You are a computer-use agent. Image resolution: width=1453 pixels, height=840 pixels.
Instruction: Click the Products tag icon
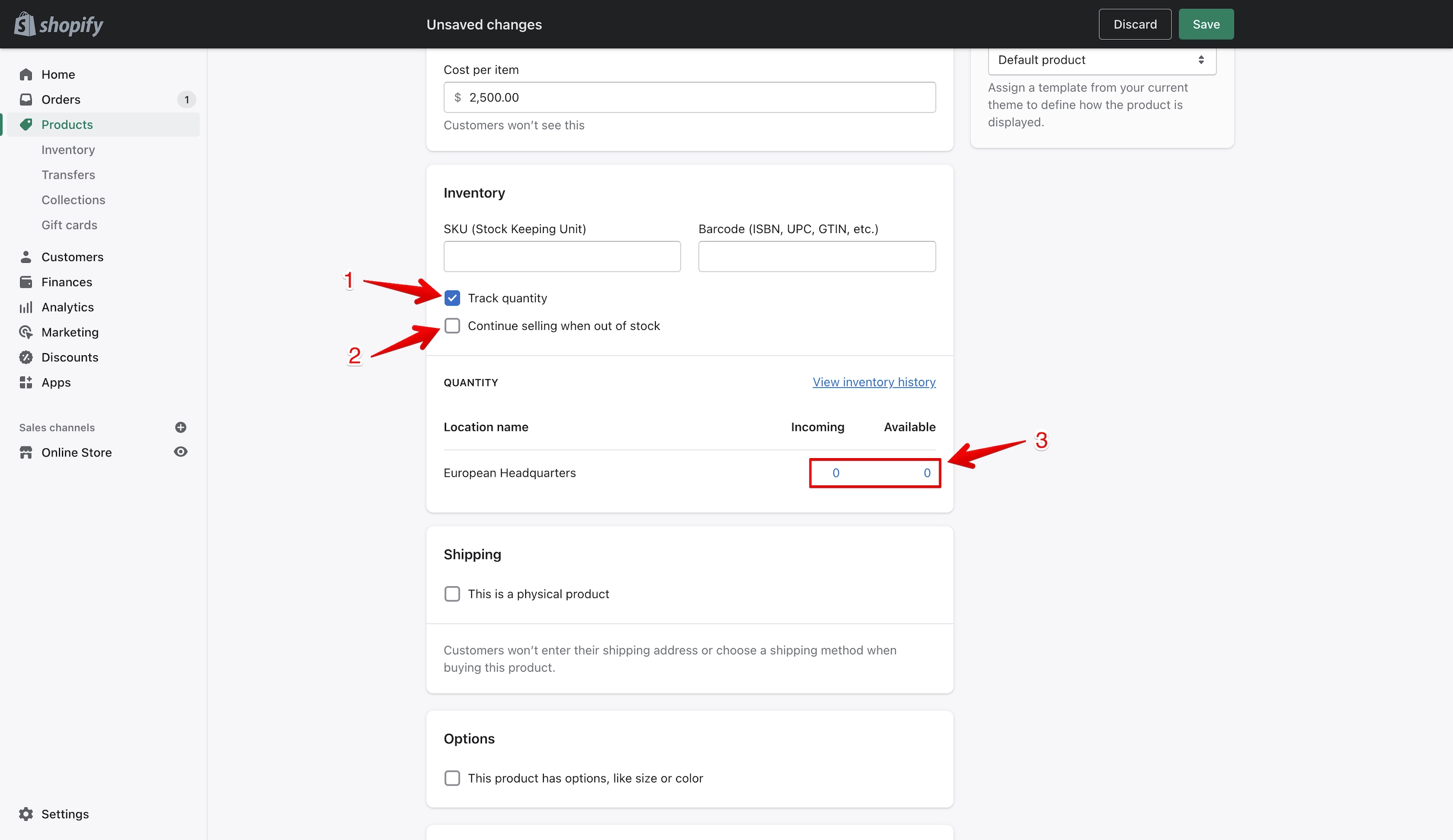pos(26,125)
